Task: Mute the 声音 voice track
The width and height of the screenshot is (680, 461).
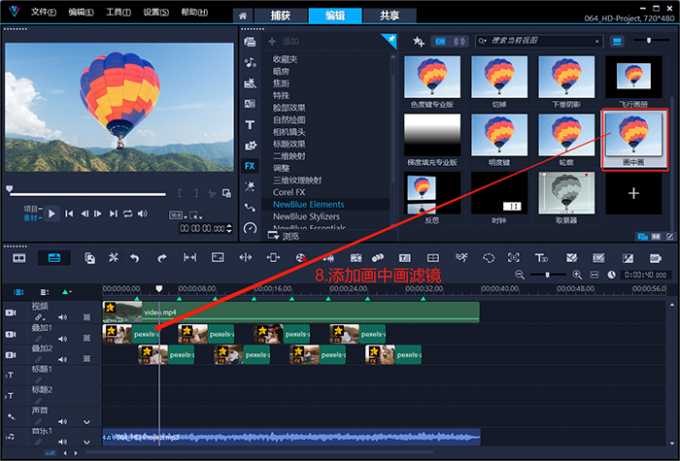Action: coord(62,422)
